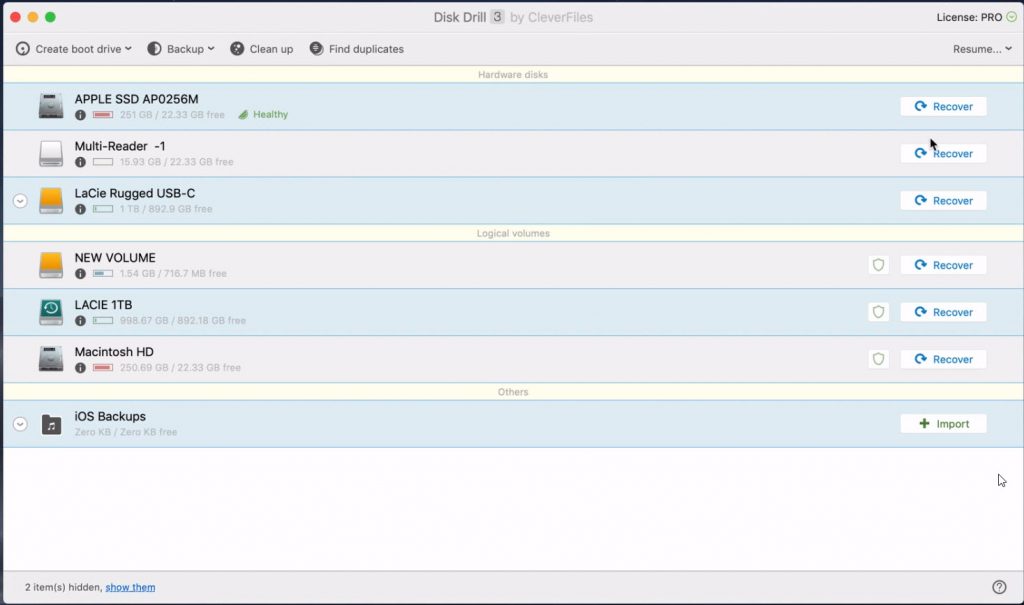The height and width of the screenshot is (605, 1024).
Task: Select the Multi-Reader -1 name
Action: (120, 146)
